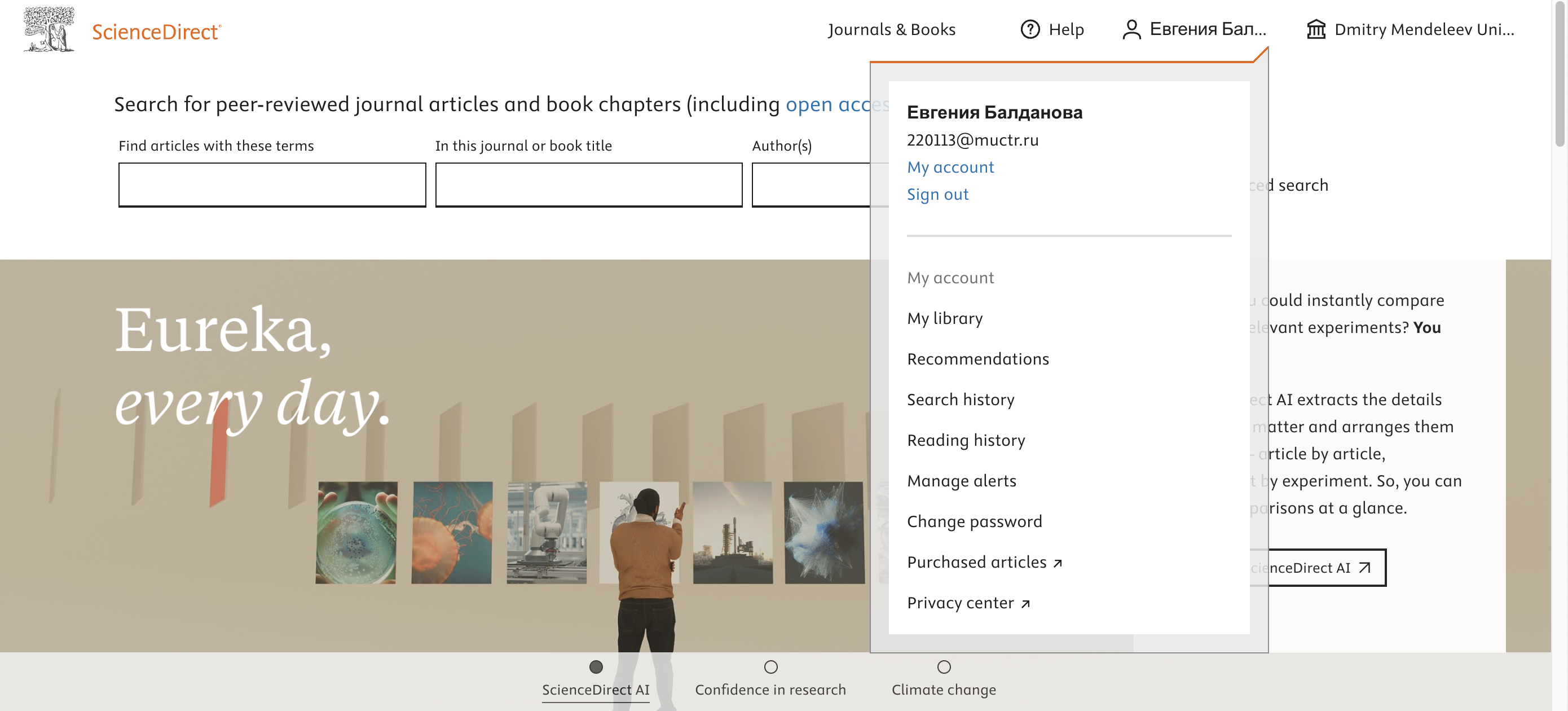
Task: Select the Climate change carousel dot
Action: [x=944, y=667]
